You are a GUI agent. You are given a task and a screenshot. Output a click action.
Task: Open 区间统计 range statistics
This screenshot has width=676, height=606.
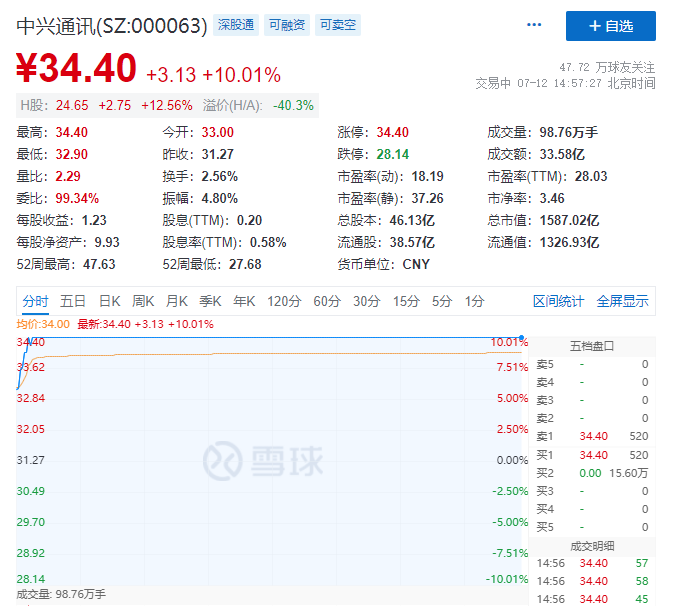click(558, 301)
